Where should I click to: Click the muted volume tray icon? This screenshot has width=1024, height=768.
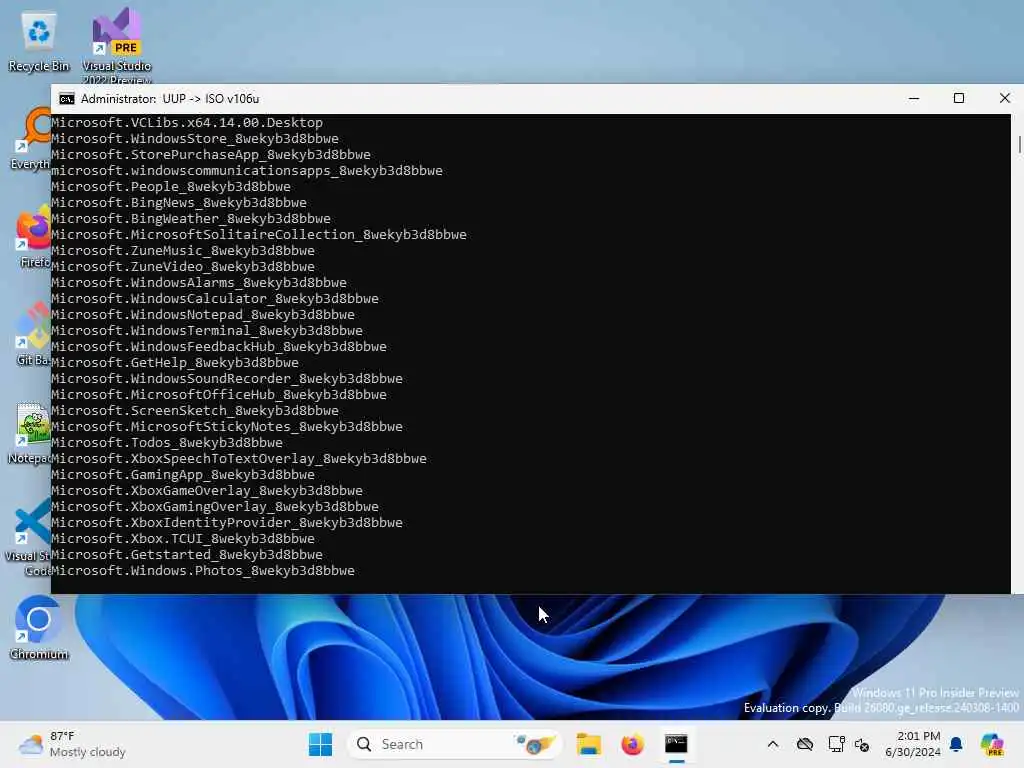[862, 744]
